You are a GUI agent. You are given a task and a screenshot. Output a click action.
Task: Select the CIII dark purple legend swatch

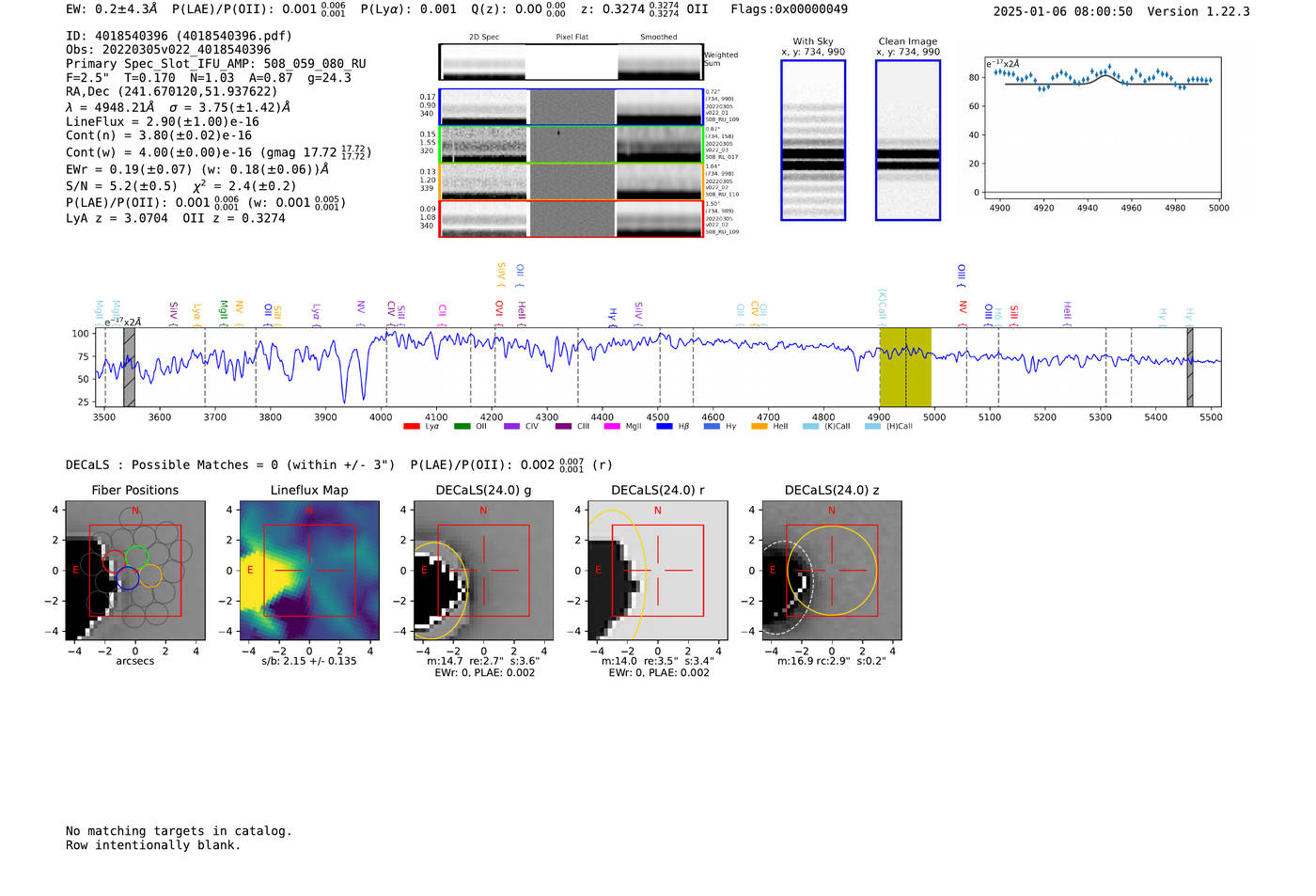point(562,426)
